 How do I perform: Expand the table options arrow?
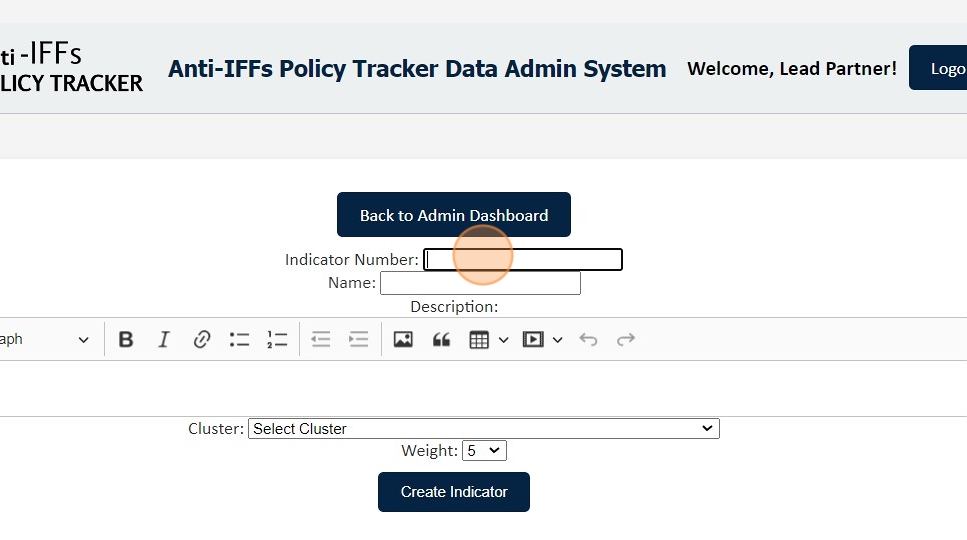[503, 340]
